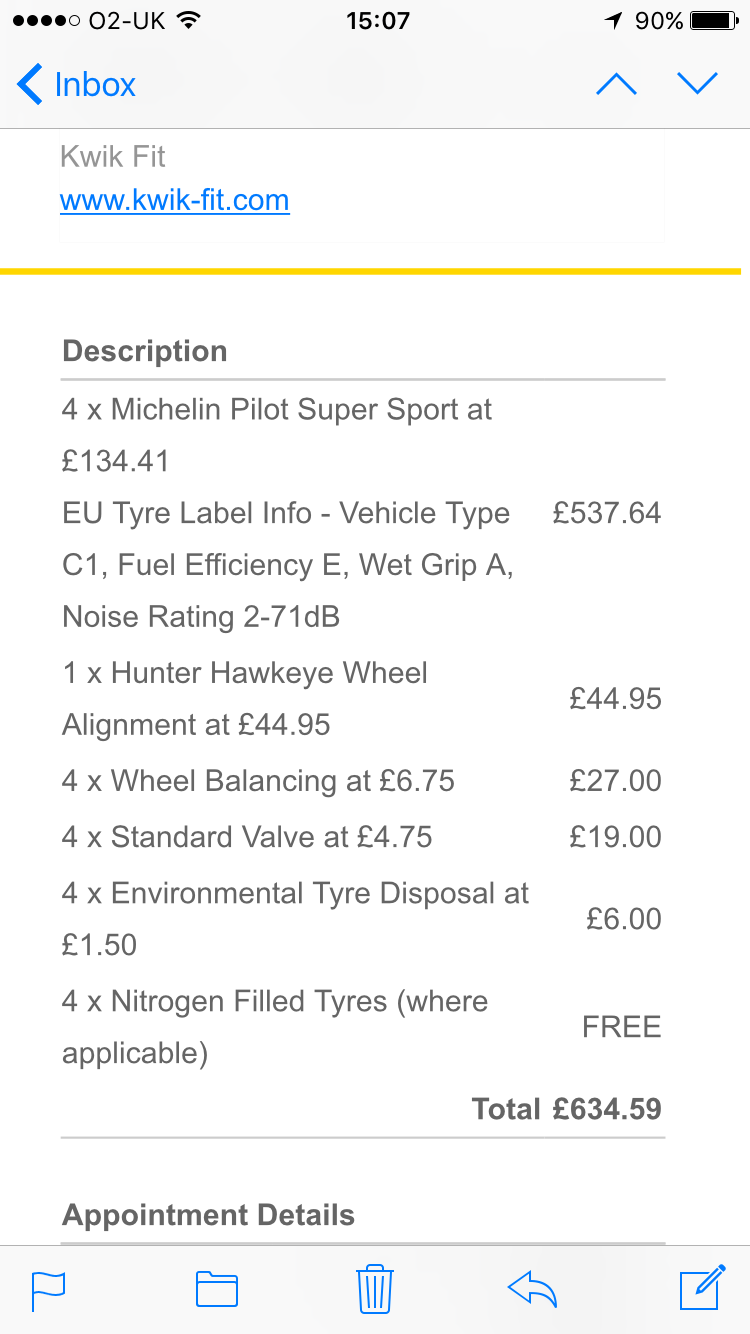Tap the Description heading
Screen dimensions: 750x1334
[145, 351]
